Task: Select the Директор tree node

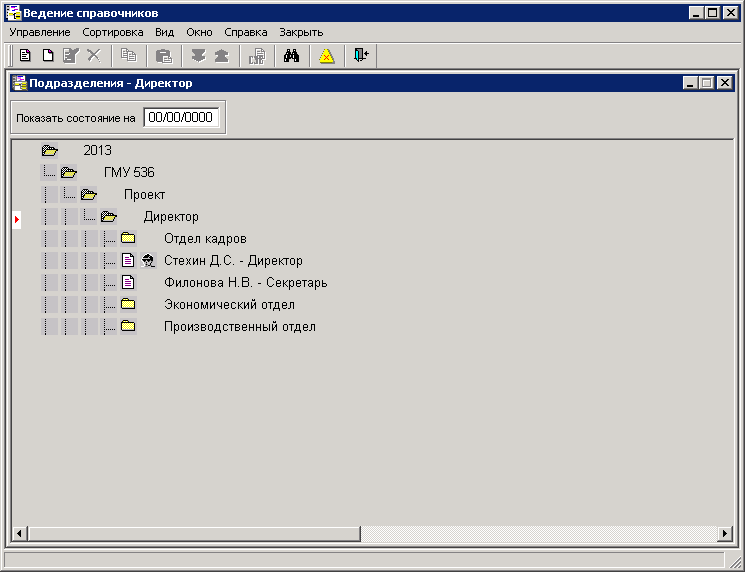Action: (x=171, y=217)
